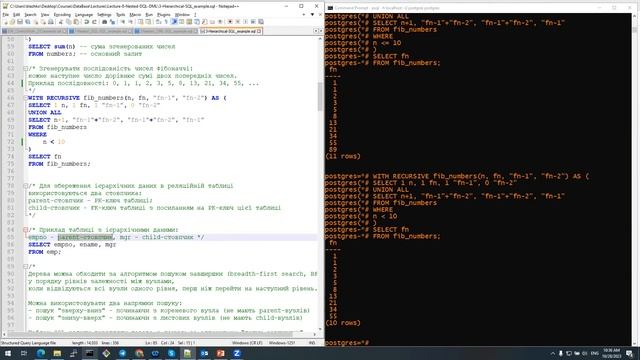Image resolution: width=640 pixels, height=360 pixels.
Task: Collapse the comment block at line 89
Action: coord(25,267)
